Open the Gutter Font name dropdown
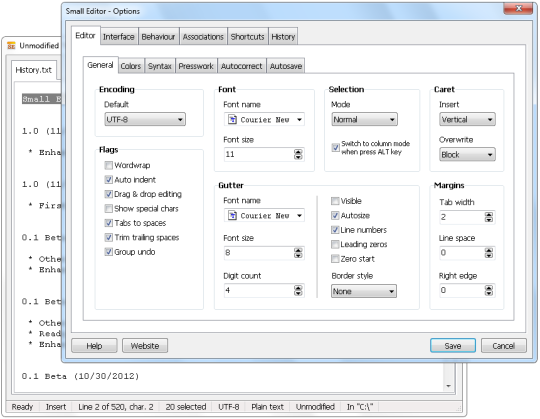This screenshot has height=419, width=540. [x=264, y=216]
